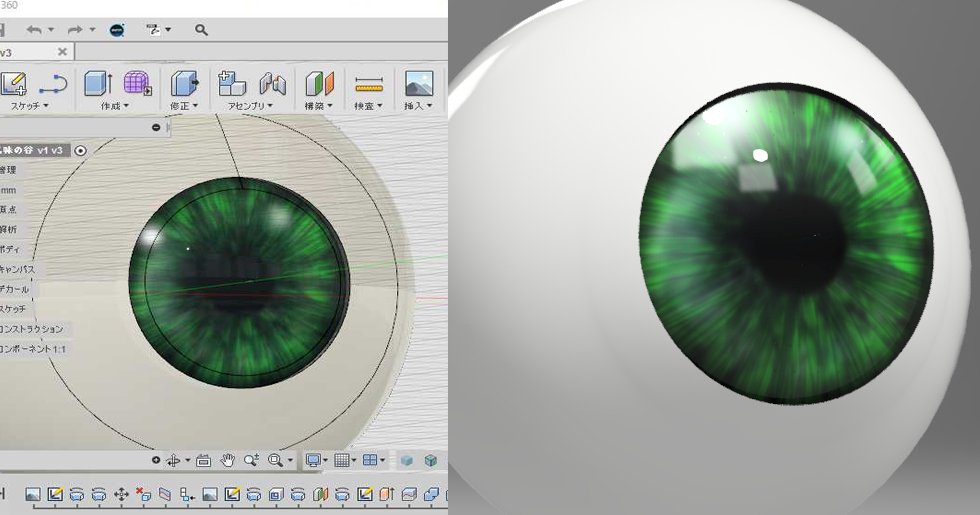The width and height of the screenshot is (980, 515).
Task: Select the デカール browser folder
Action: point(14,289)
